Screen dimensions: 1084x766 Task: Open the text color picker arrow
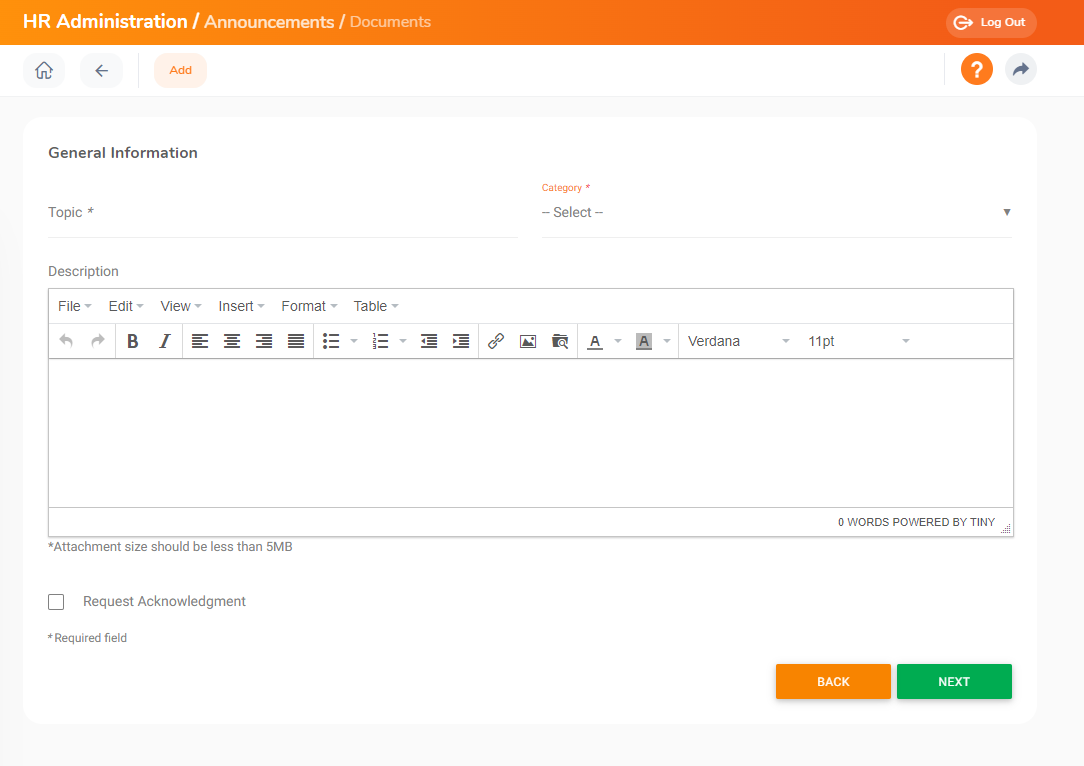618,341
